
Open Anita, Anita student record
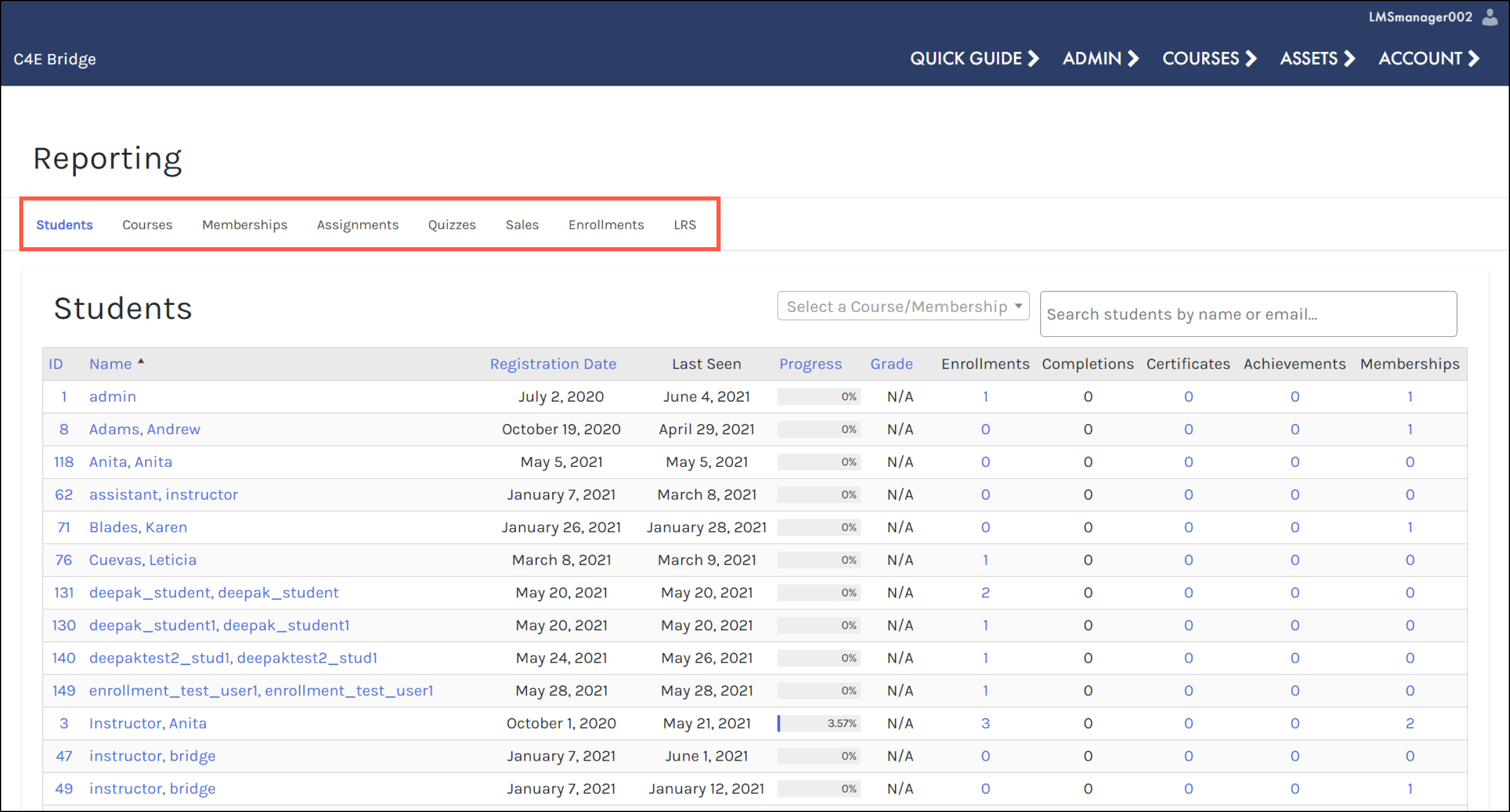131,462
